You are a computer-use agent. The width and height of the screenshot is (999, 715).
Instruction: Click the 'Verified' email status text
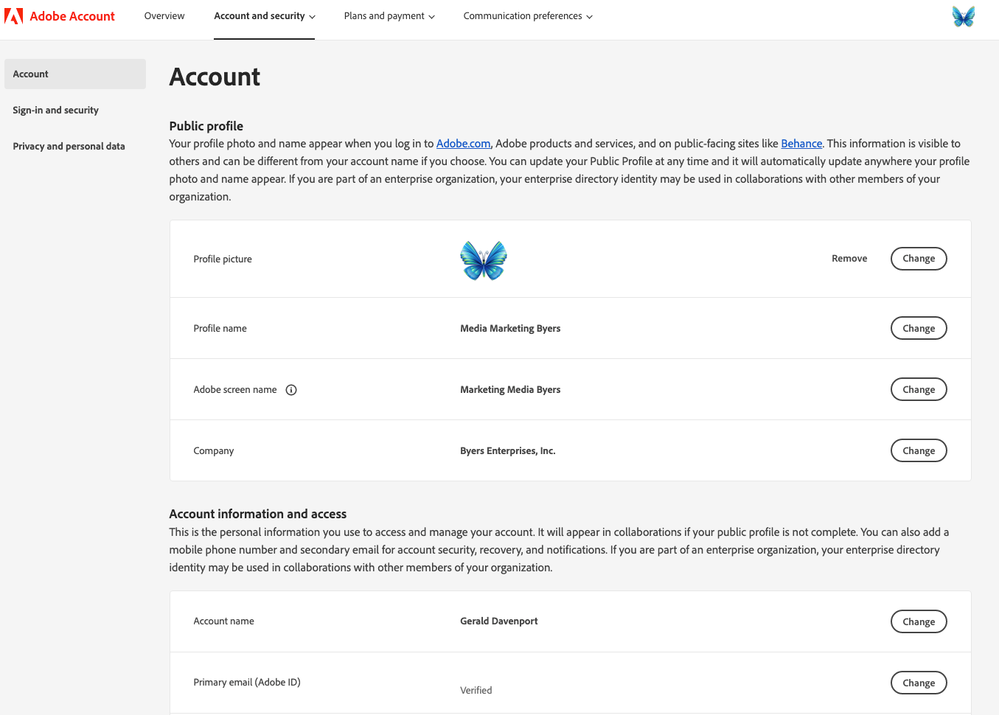point(476,690)
